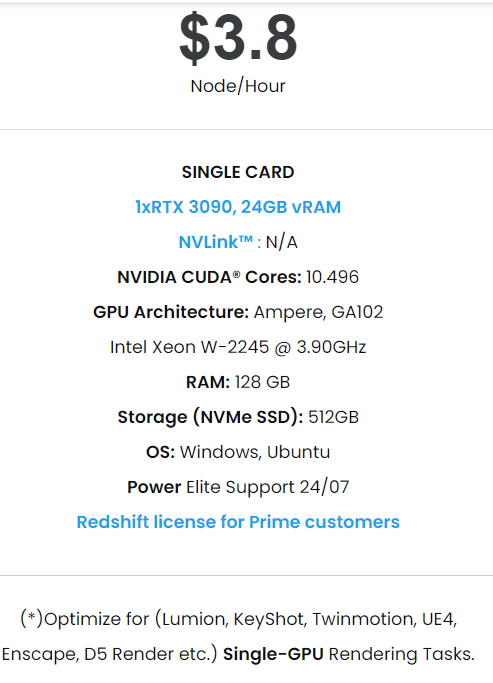Click the GPU Architecture label
This screenshot has height=683, width=493.
171,312
